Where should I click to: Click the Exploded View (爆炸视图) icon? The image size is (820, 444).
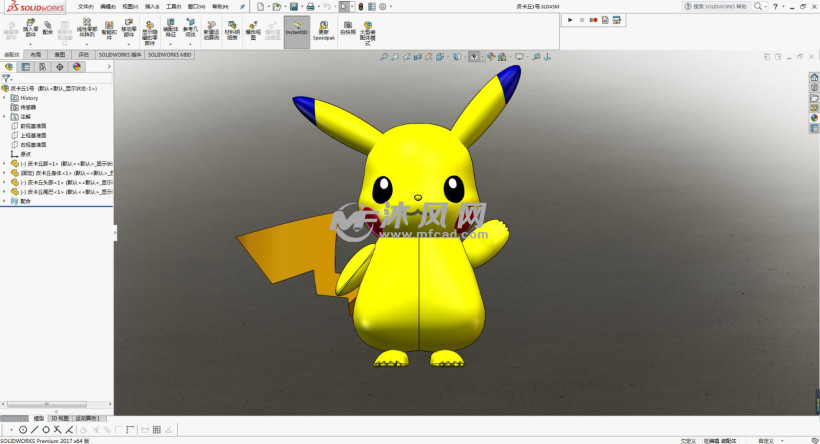[253, 30]
